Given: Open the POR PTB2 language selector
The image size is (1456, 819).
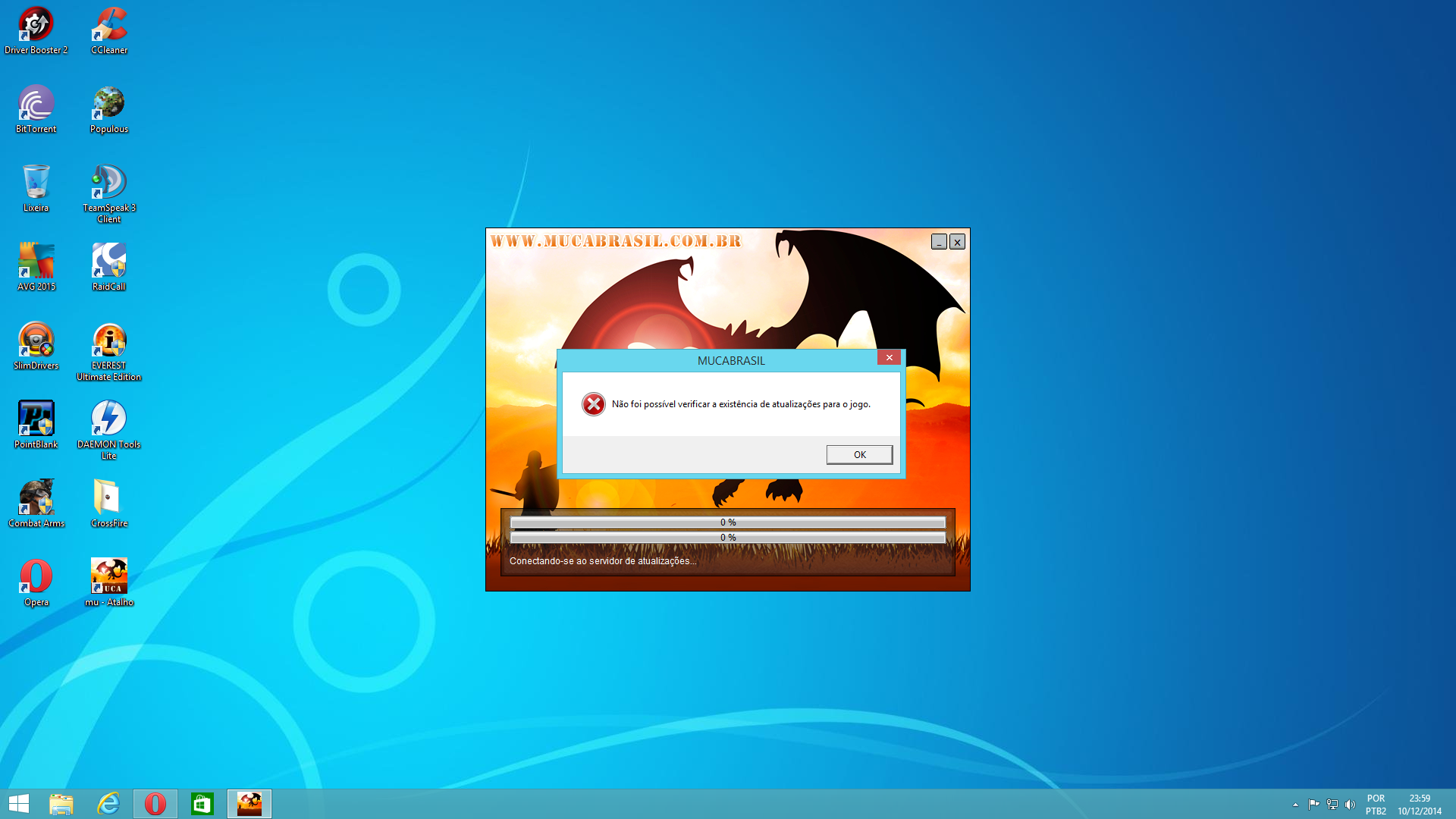Looking at the screenshot, I should [x=1376, y=805].
